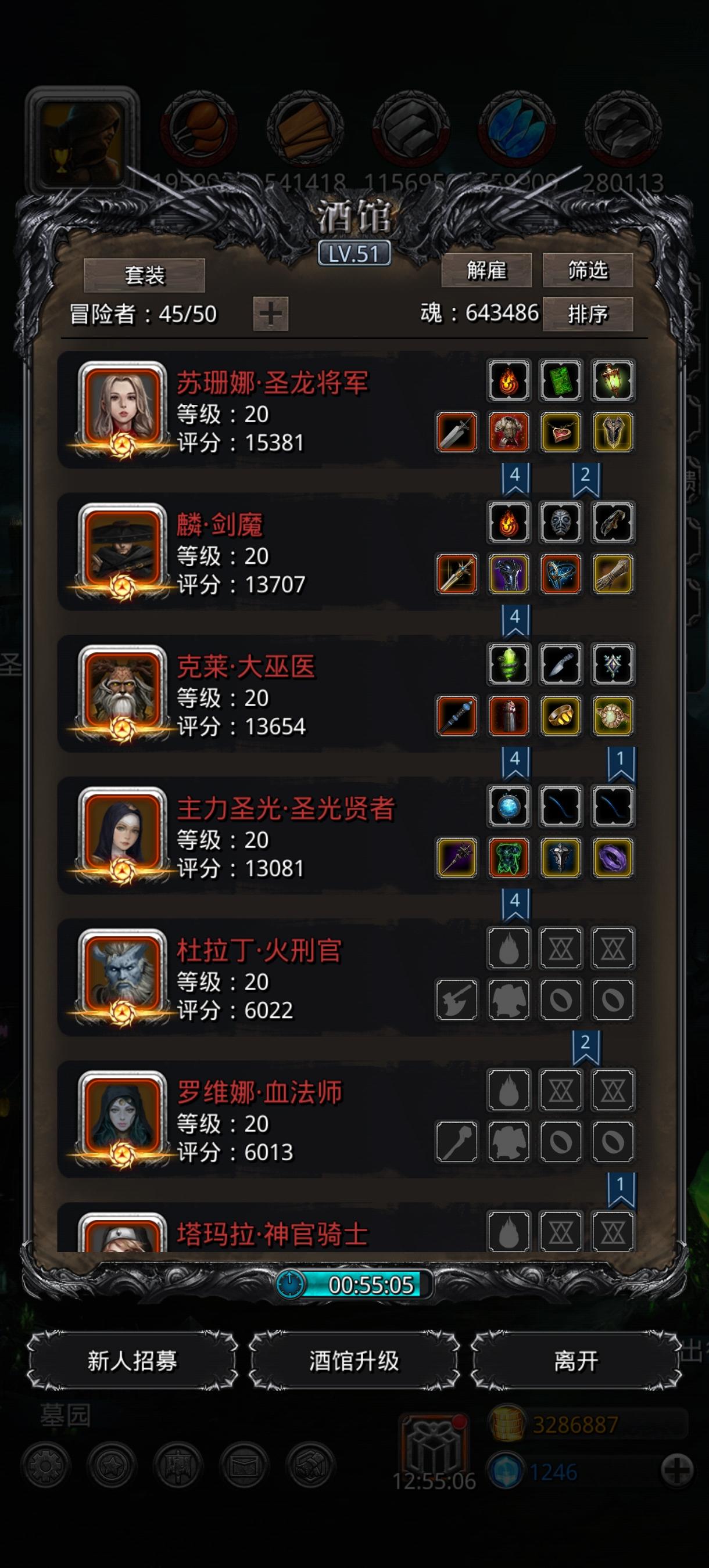
Task: Select the green lantern item of 苏珊娜
Action: [613, 380]
